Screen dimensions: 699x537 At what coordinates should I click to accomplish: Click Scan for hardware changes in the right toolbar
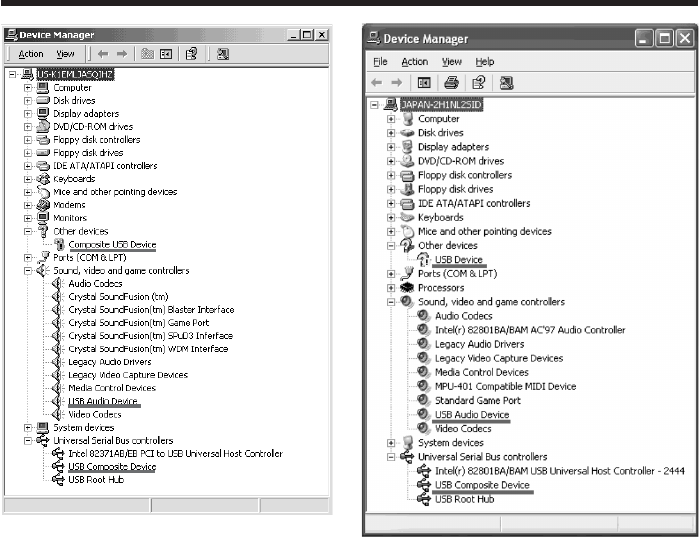pos(506,82)
